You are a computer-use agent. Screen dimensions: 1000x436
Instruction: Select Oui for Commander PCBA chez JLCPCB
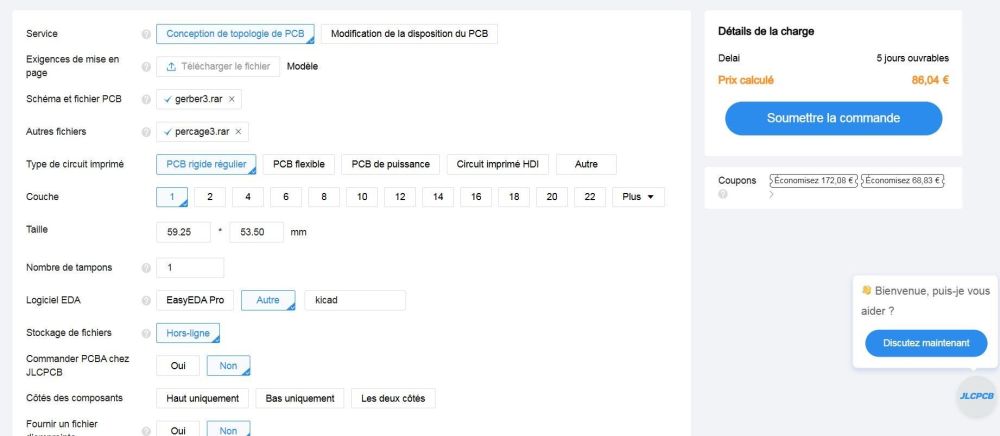point(178,366)
